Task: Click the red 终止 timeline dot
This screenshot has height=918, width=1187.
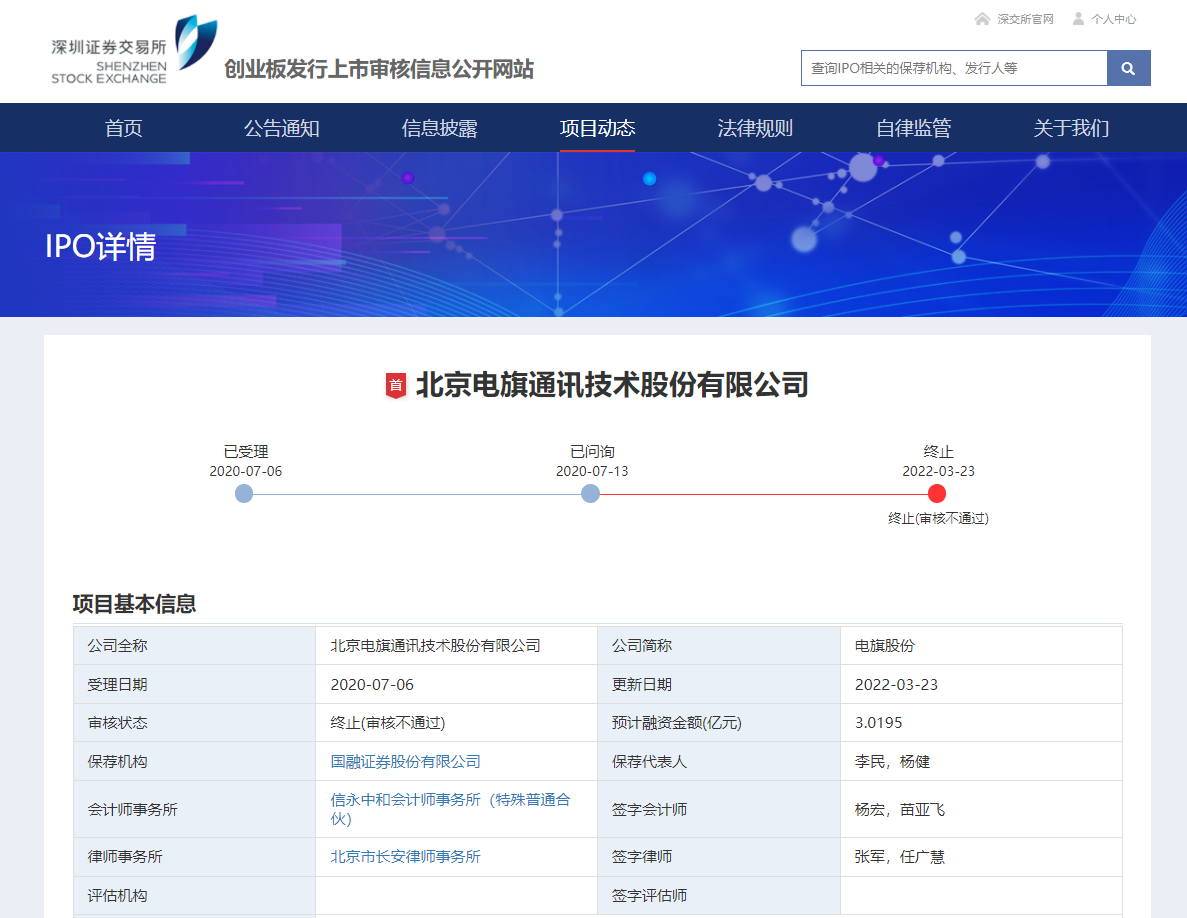Action: tap(937, 494)
